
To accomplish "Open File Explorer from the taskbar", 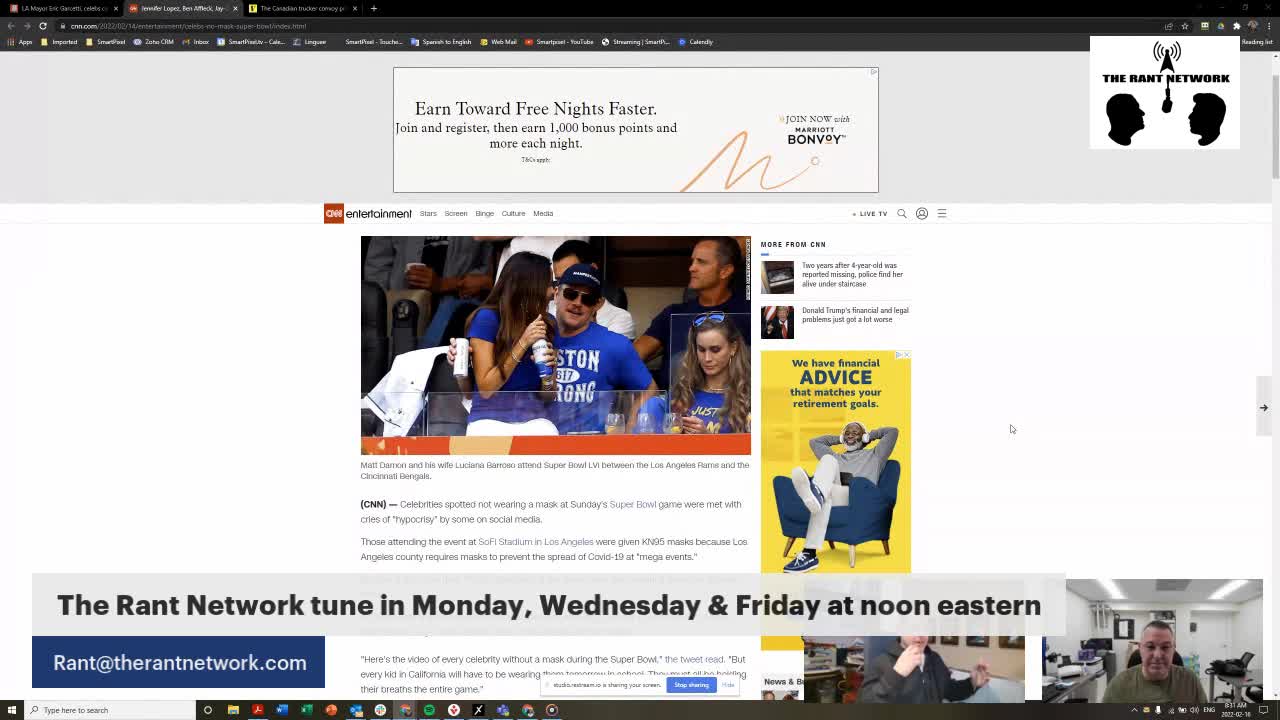I will 233,710.
